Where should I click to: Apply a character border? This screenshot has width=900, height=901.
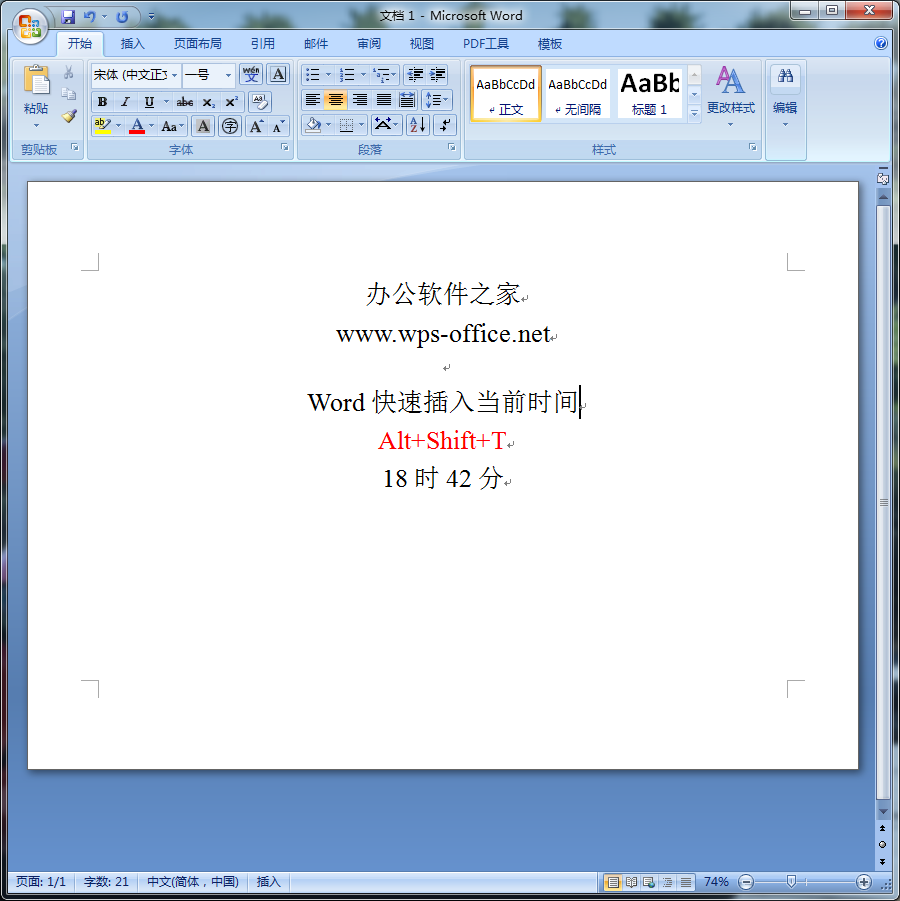click(x=278, y=74)
